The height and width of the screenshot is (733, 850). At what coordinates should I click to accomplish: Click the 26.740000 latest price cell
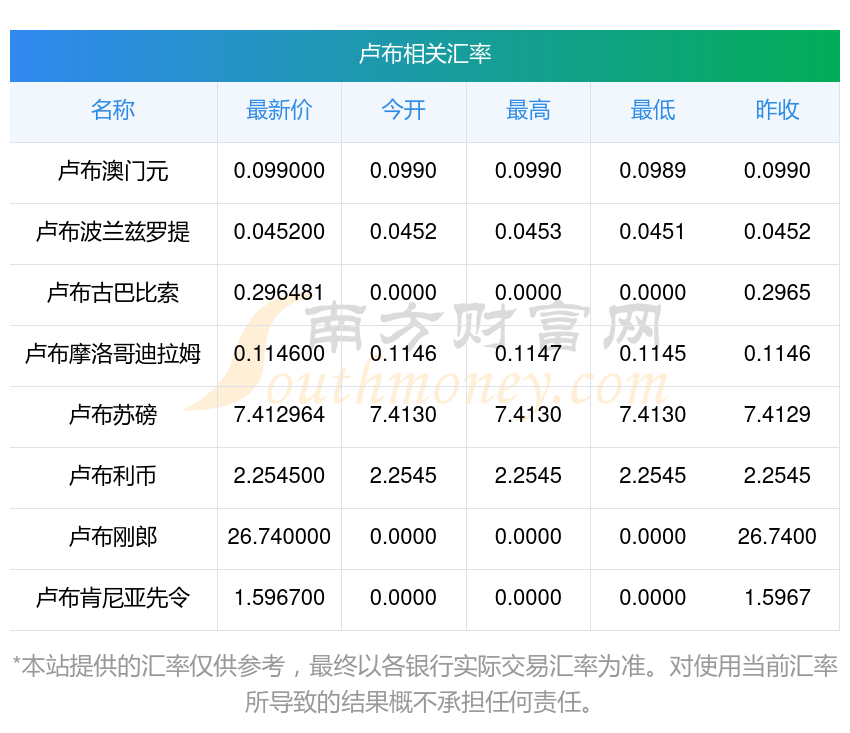[x=279, y=537]
